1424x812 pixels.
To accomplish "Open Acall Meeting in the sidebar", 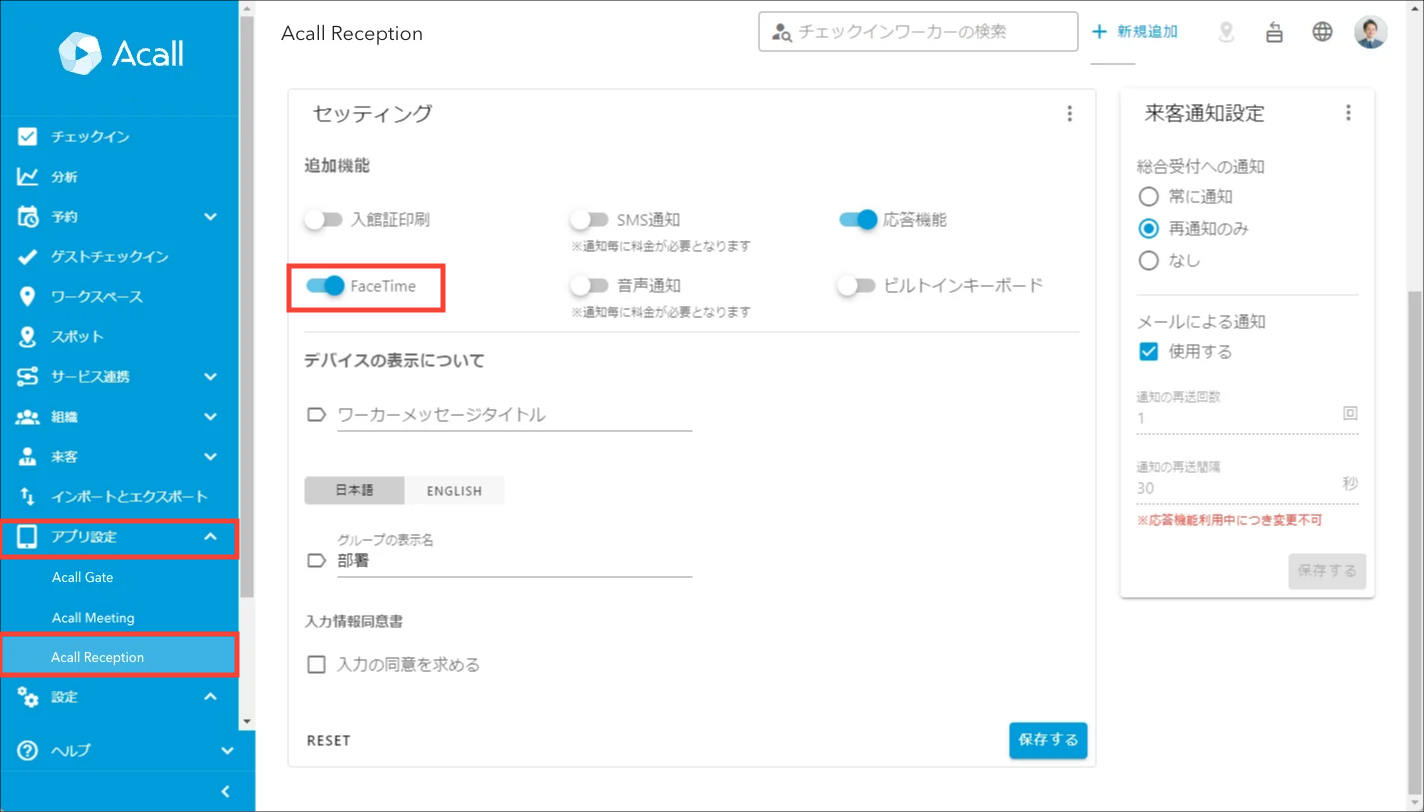I will pyautogui.click(x=93, y=618).
